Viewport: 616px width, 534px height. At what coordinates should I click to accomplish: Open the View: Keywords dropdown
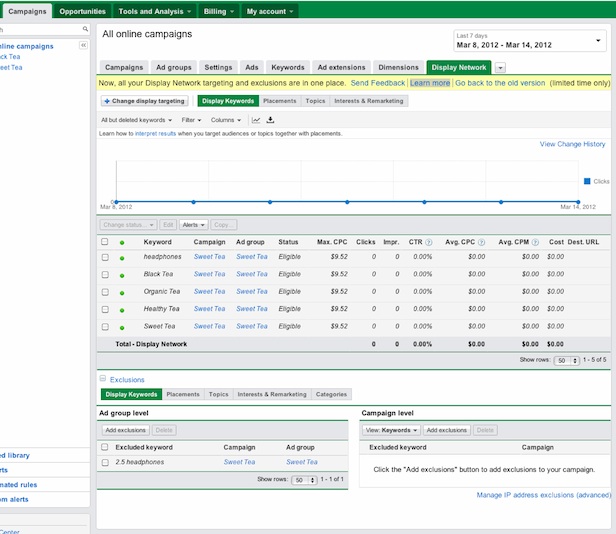pos(390,430)
